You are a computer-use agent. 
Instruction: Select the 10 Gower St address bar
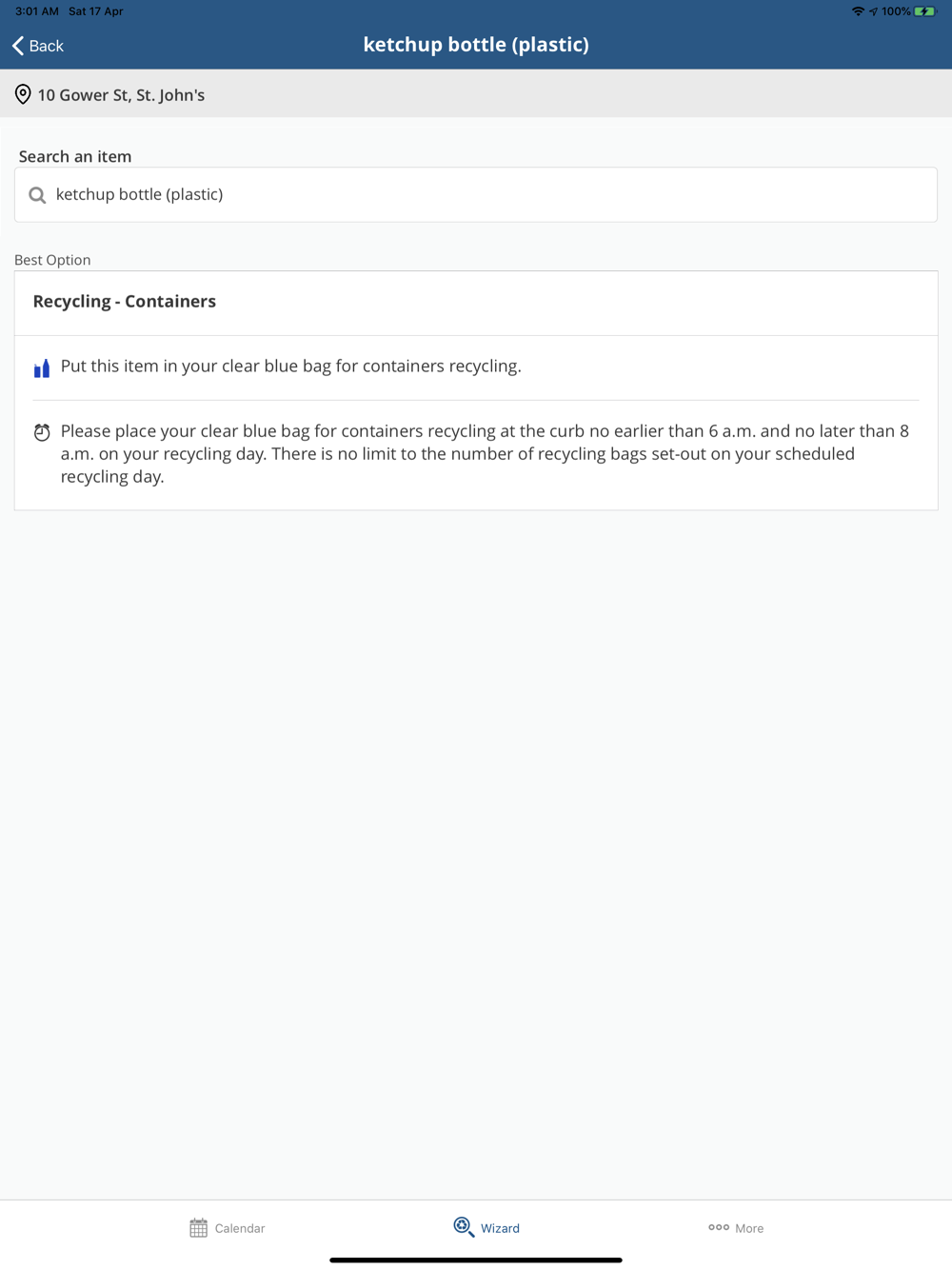[x=476, y=94]
